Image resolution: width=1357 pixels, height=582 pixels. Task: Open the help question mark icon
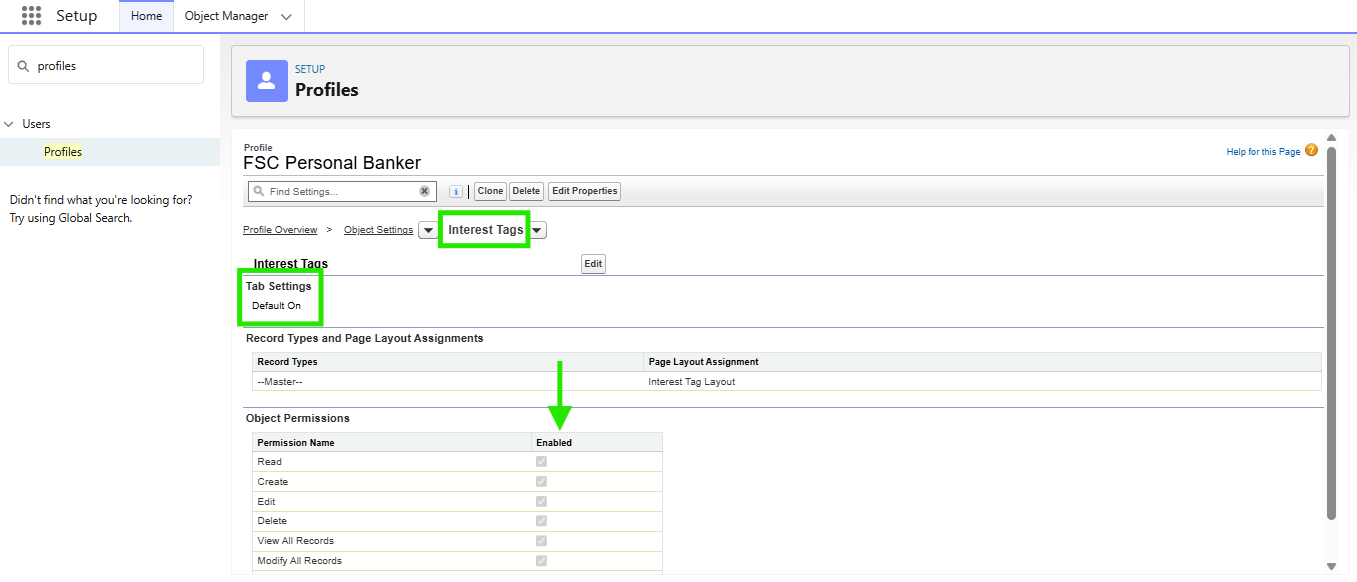point(1311,151)
